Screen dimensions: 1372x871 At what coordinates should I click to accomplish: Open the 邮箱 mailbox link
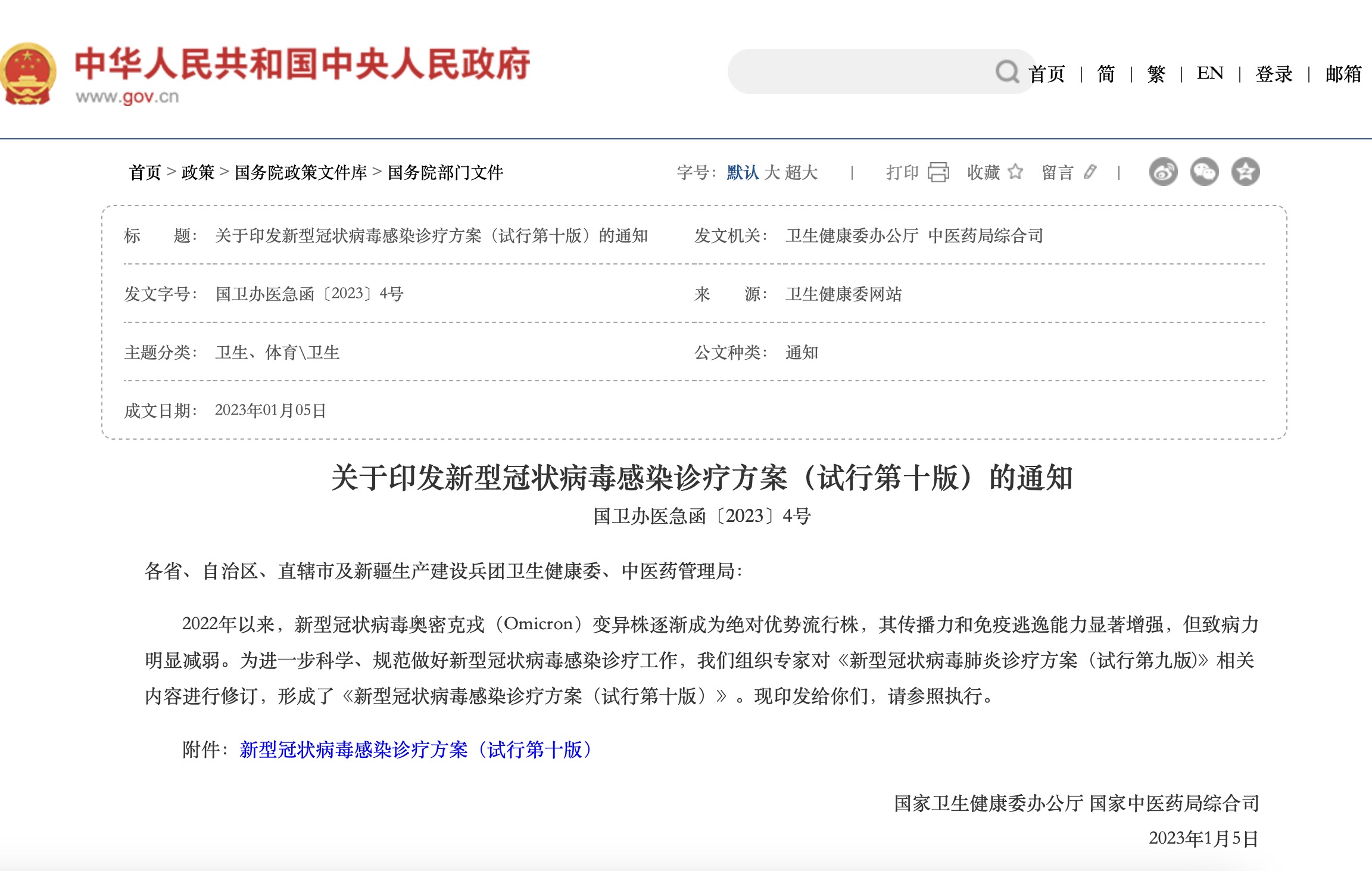[x=1343, y=74]
